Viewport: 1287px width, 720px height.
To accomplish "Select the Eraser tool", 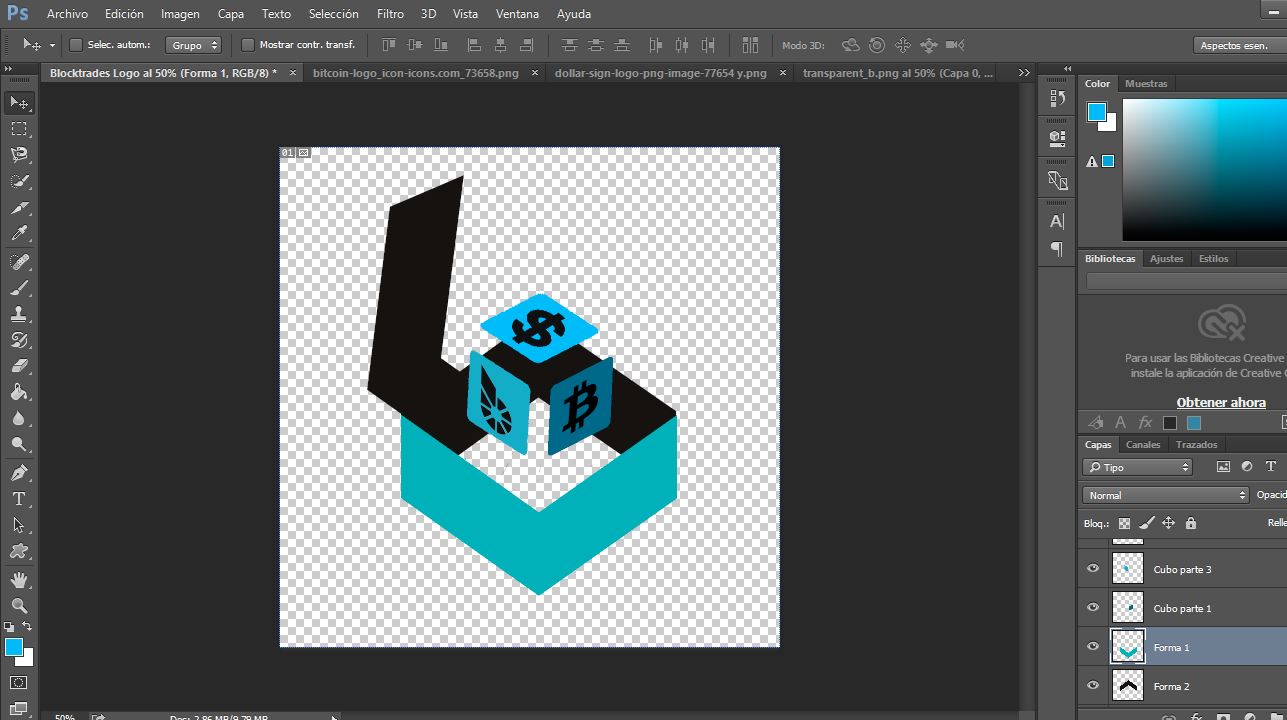I will click(x=19, y=366).
